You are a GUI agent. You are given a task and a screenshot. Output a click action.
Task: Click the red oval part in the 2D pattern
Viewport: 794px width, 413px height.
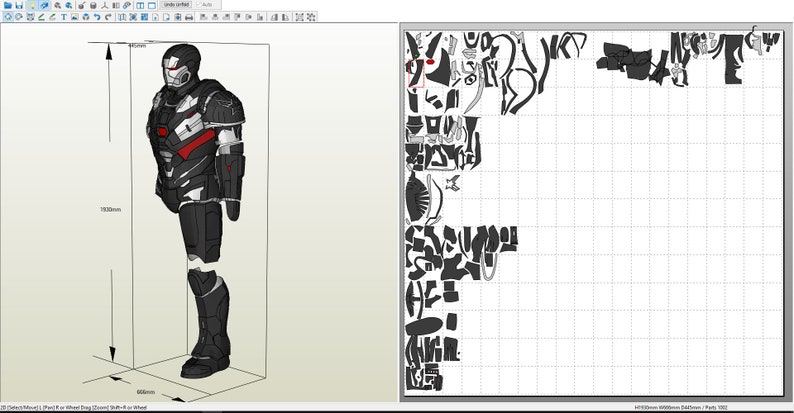(x=430, y=62)
